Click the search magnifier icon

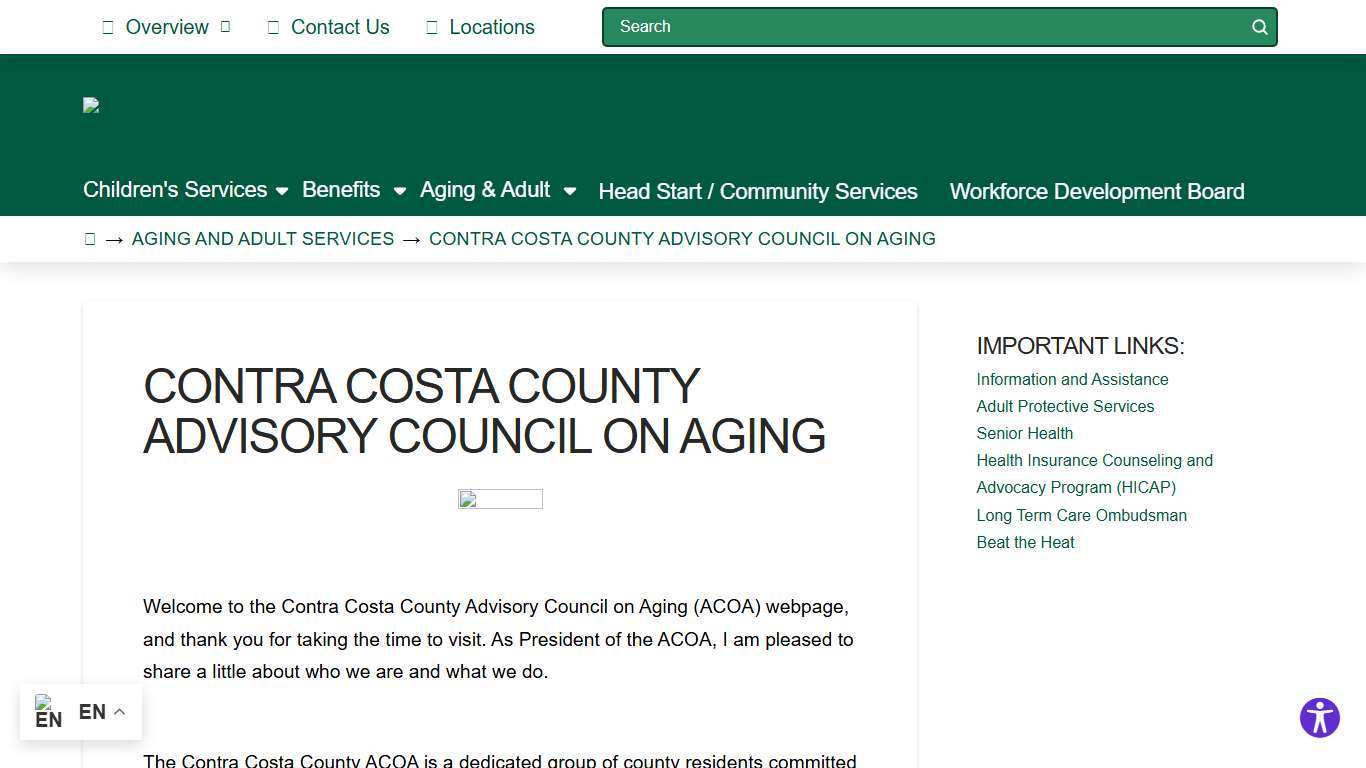coord(1259,27)
